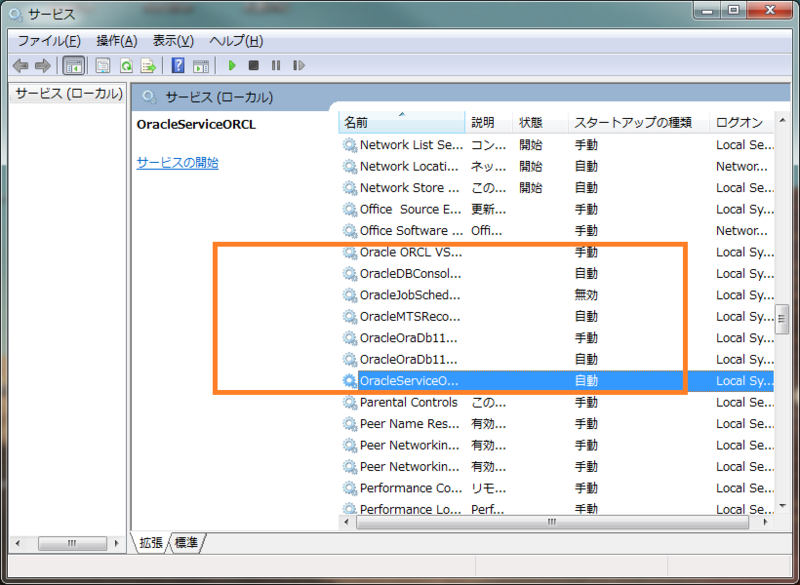Open the blue Help question-mark icon
Image resolution: width=800 pixels, height=585 pixels.
178,65
